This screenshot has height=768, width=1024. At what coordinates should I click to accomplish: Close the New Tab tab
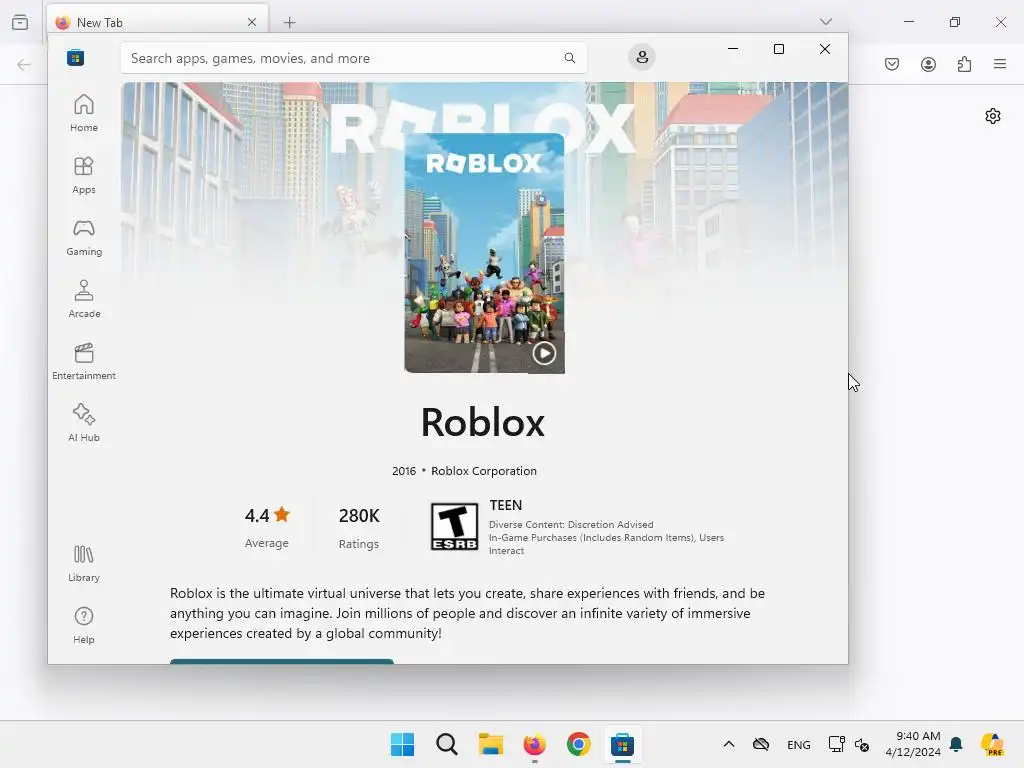(252, 22)
